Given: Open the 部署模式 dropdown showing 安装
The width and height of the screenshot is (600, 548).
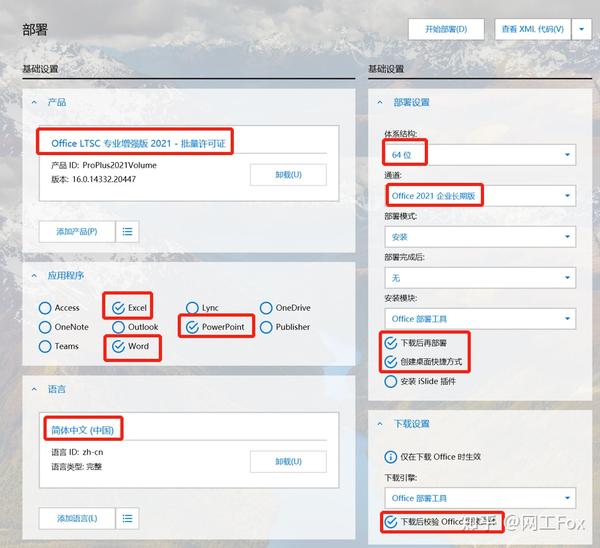Looking at the screenshot, I should 480,236.
